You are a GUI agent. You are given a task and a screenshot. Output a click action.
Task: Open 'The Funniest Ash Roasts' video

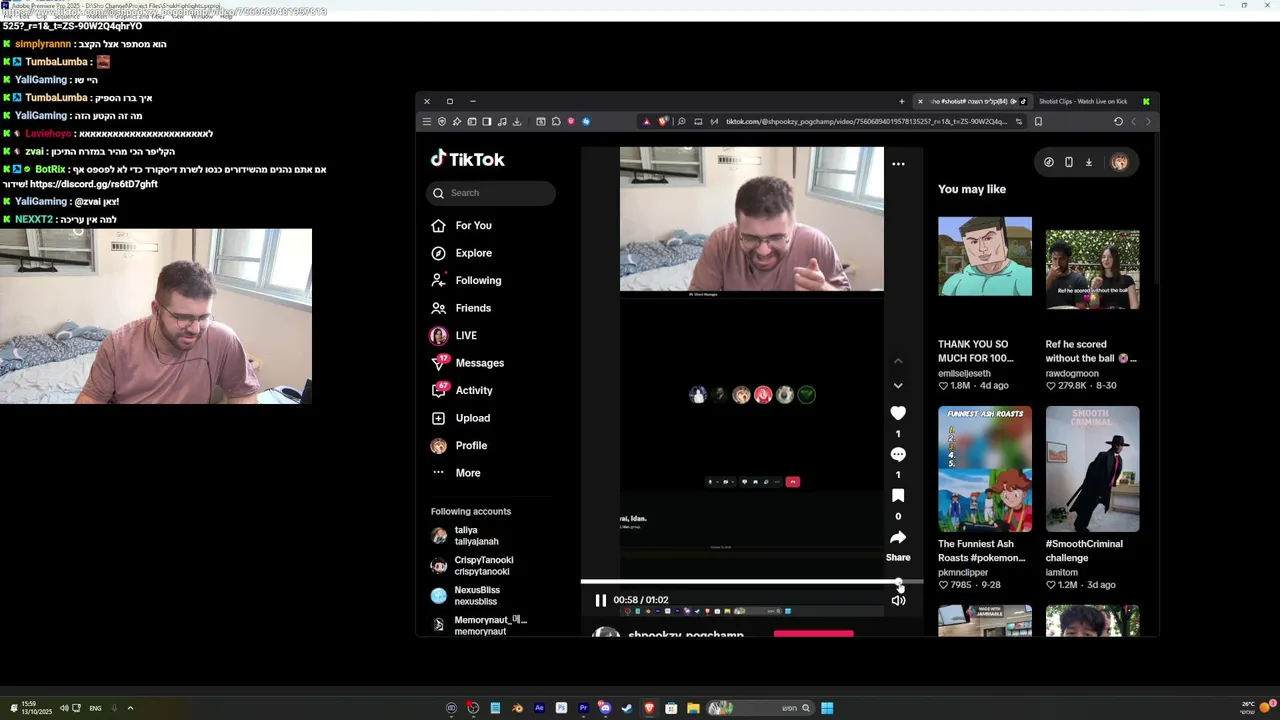tap(985, 469)
